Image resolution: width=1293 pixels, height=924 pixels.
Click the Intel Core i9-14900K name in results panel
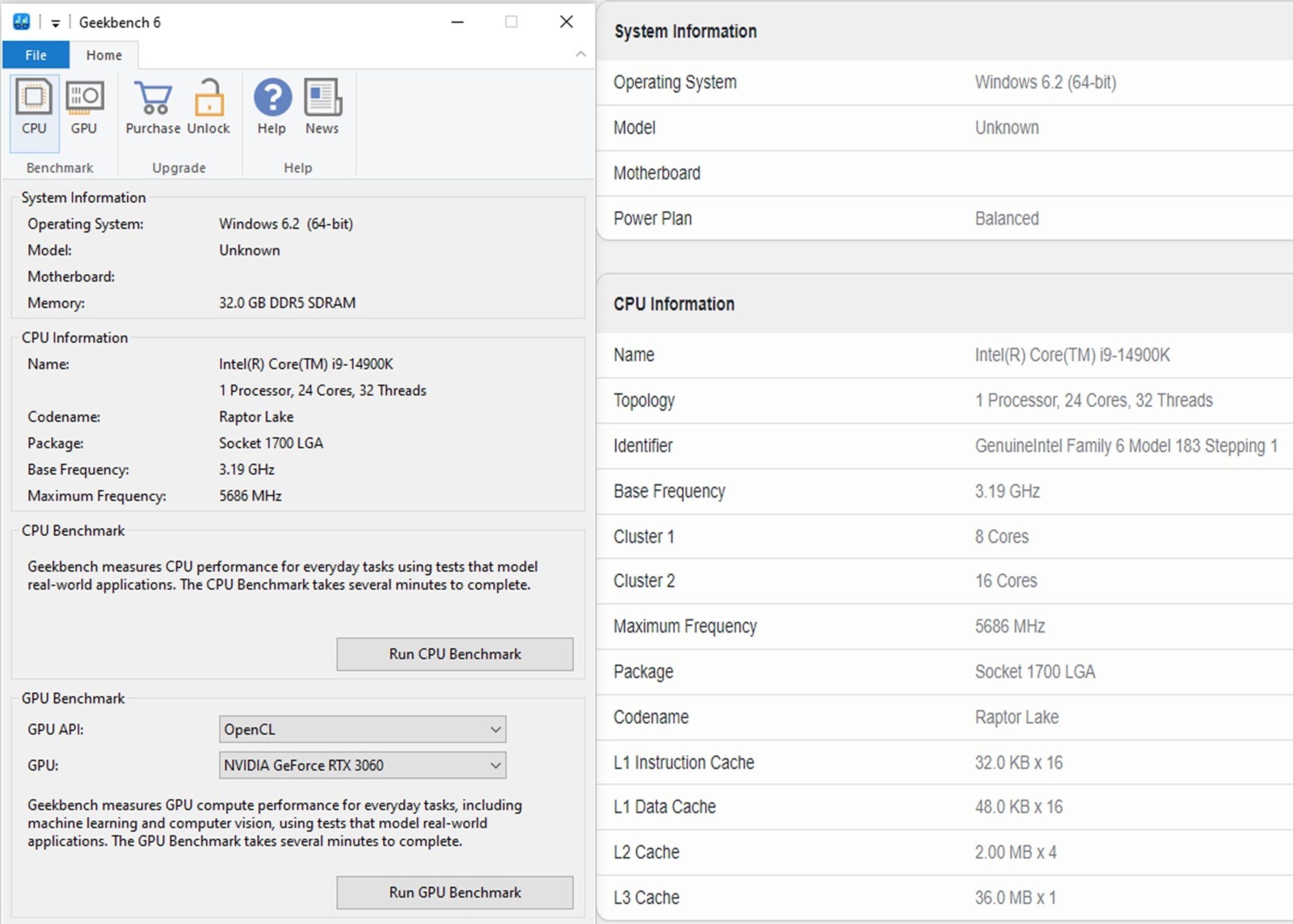click(x=1072, y=355)
